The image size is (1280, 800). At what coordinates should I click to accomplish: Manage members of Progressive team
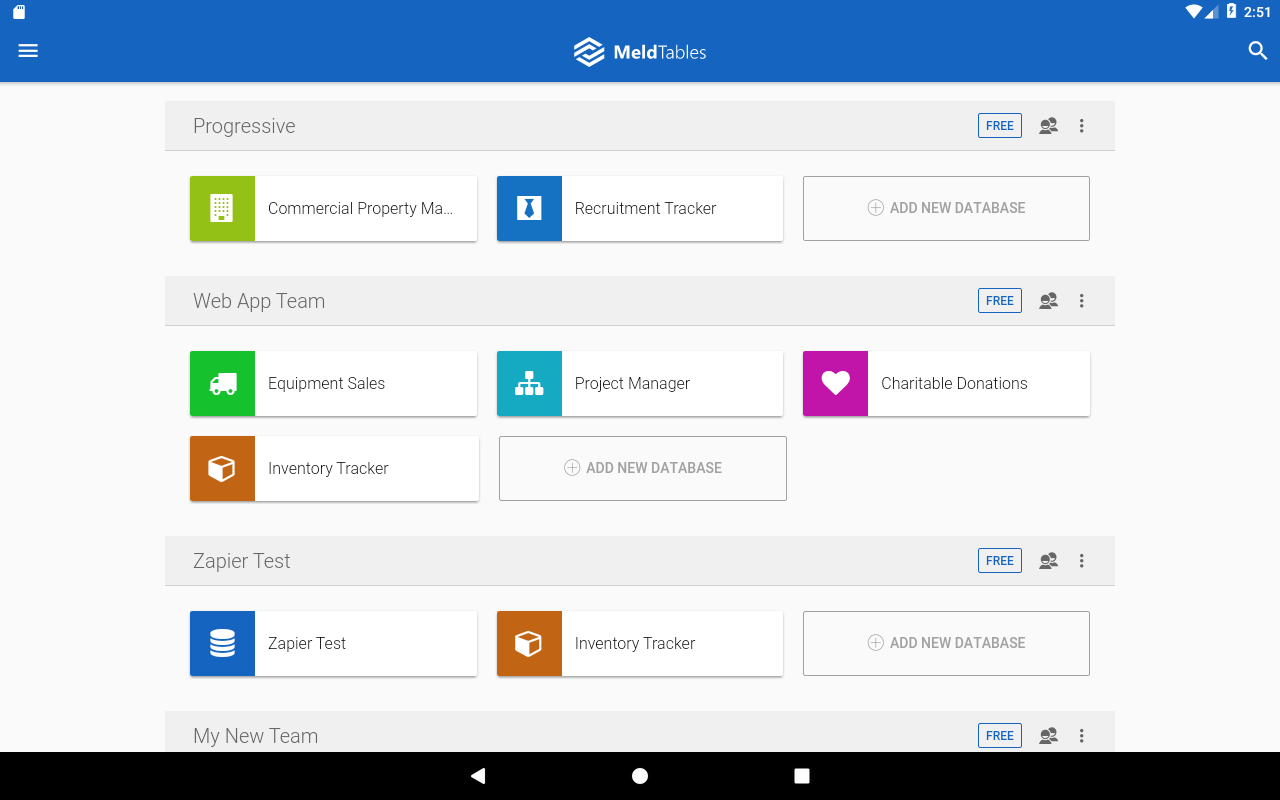pyautogui.click(x=1048, y=126)
